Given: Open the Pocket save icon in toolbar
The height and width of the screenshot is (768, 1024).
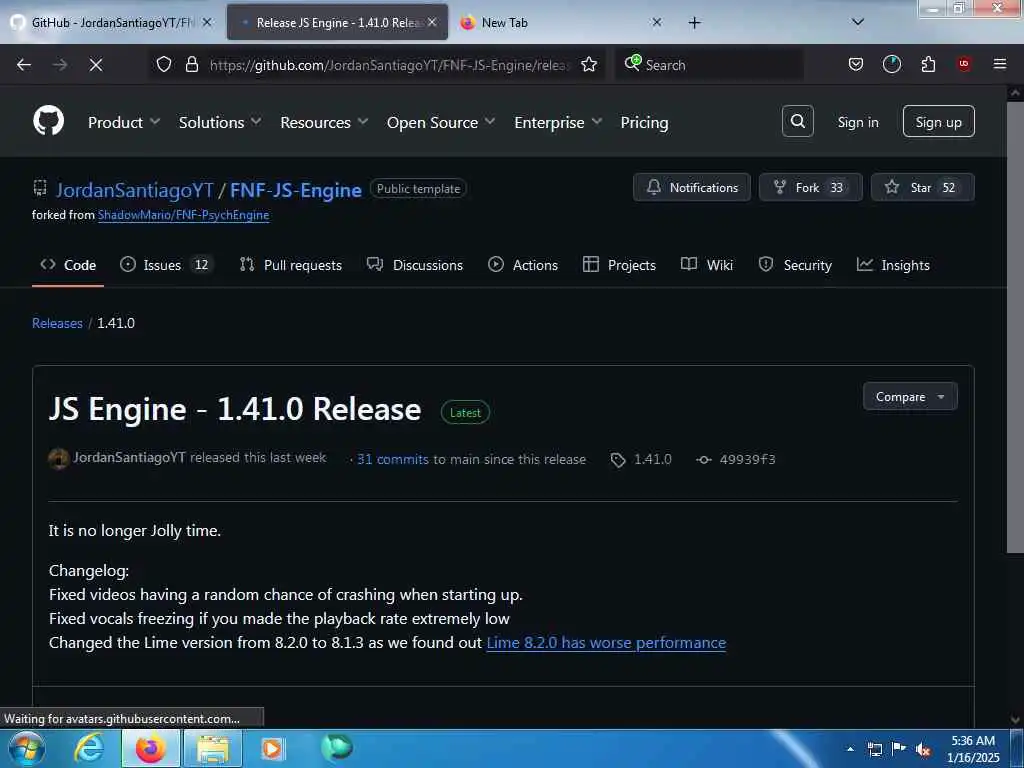Looking at the screenshot, I should coord(856,64).
